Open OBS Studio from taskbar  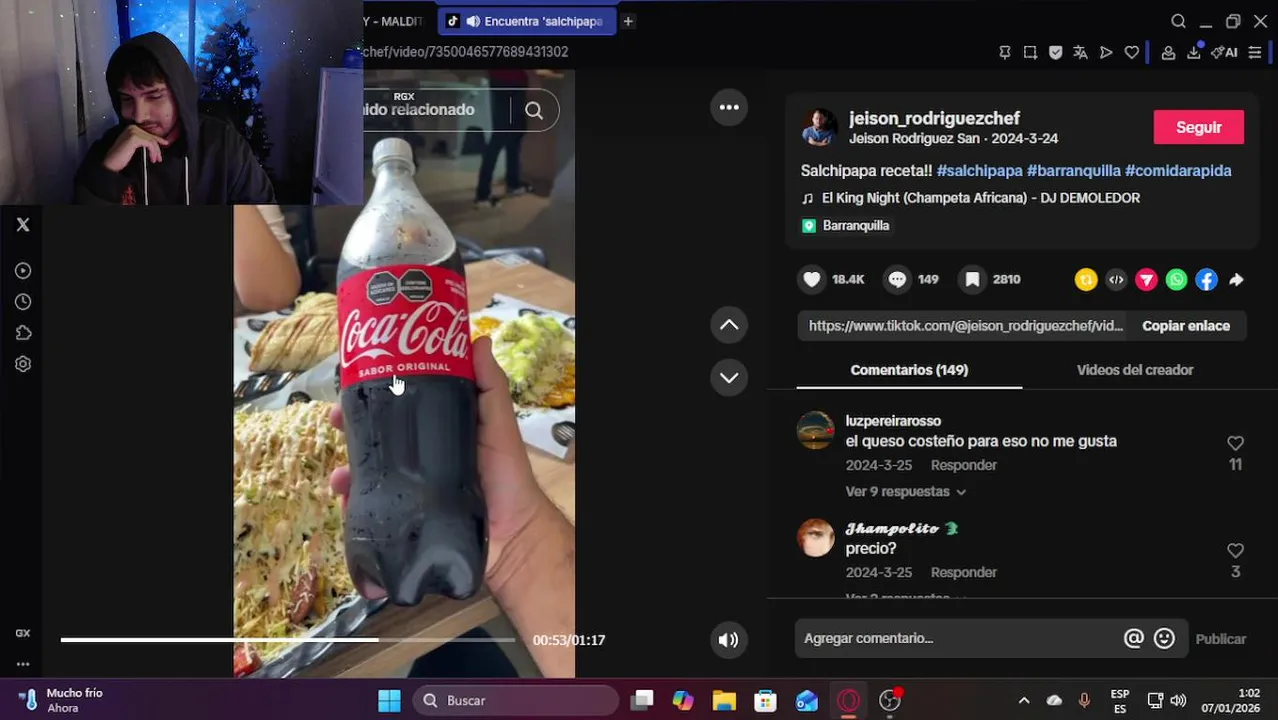tap(889, 701)
